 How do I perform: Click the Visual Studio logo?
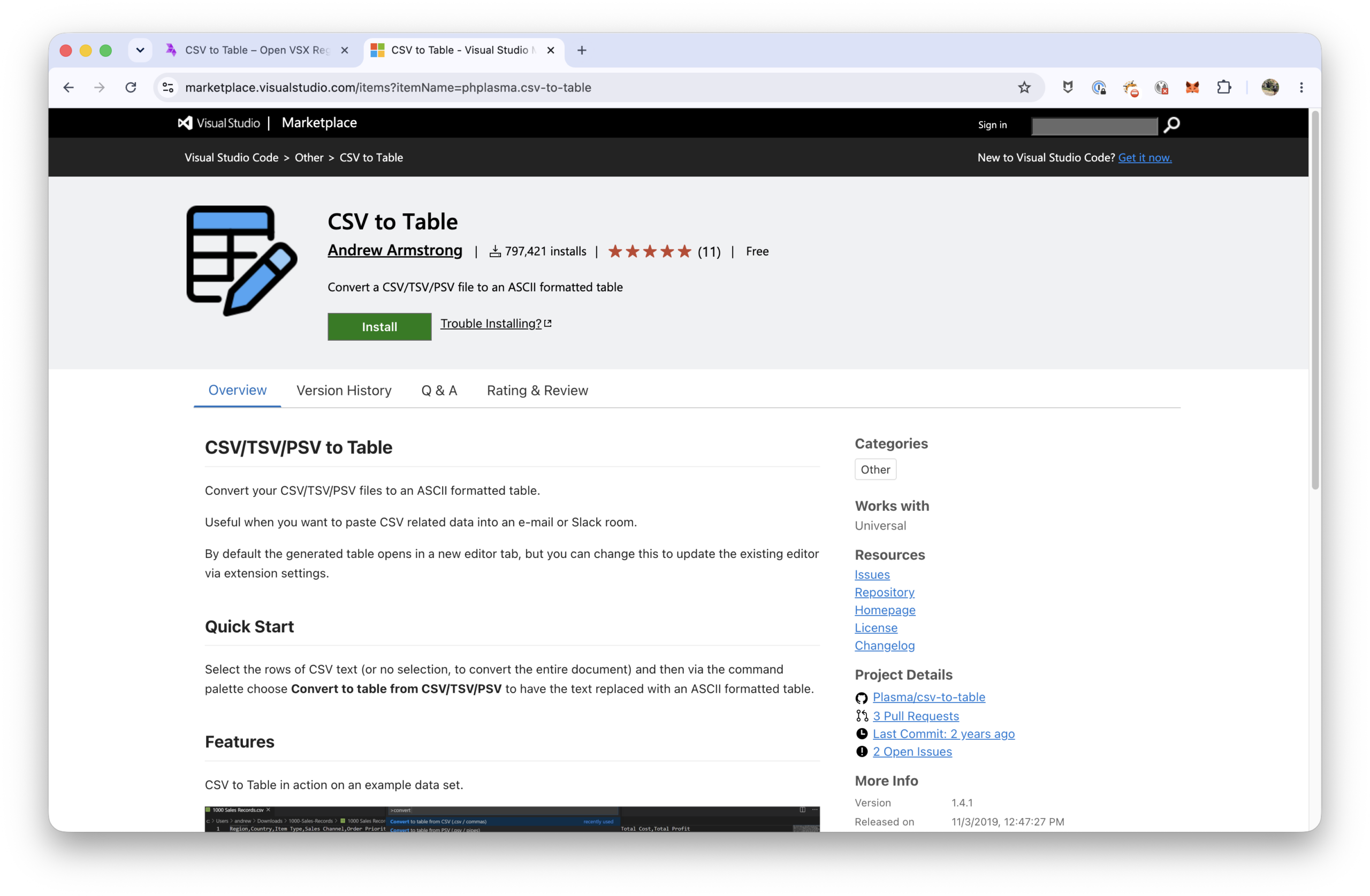click(219, 123)
